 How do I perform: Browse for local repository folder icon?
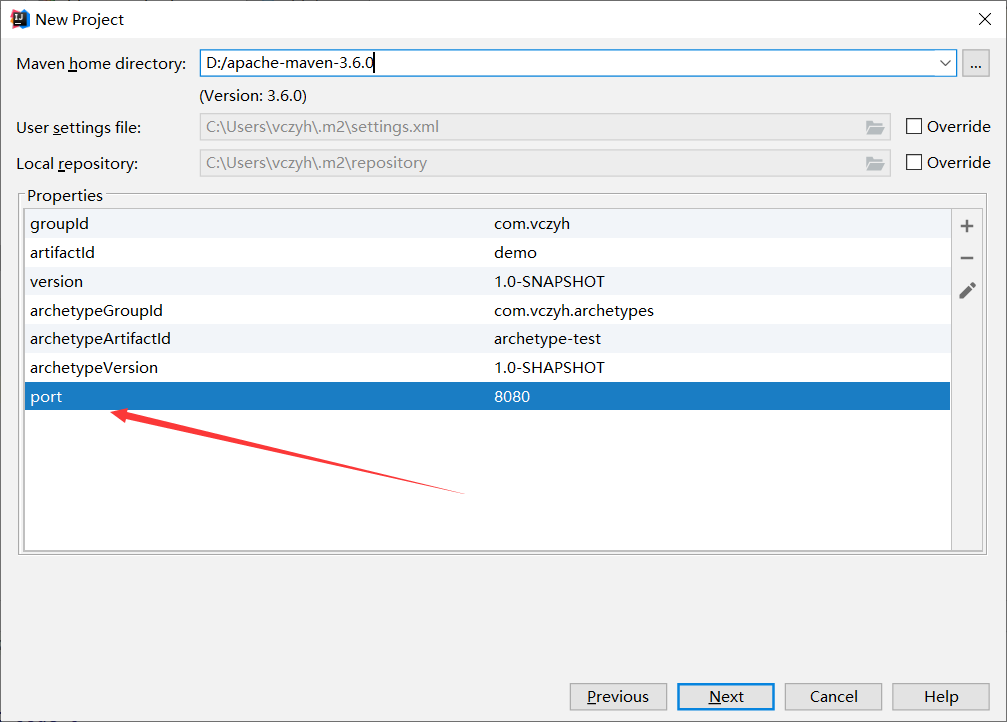tap(875, 163)
